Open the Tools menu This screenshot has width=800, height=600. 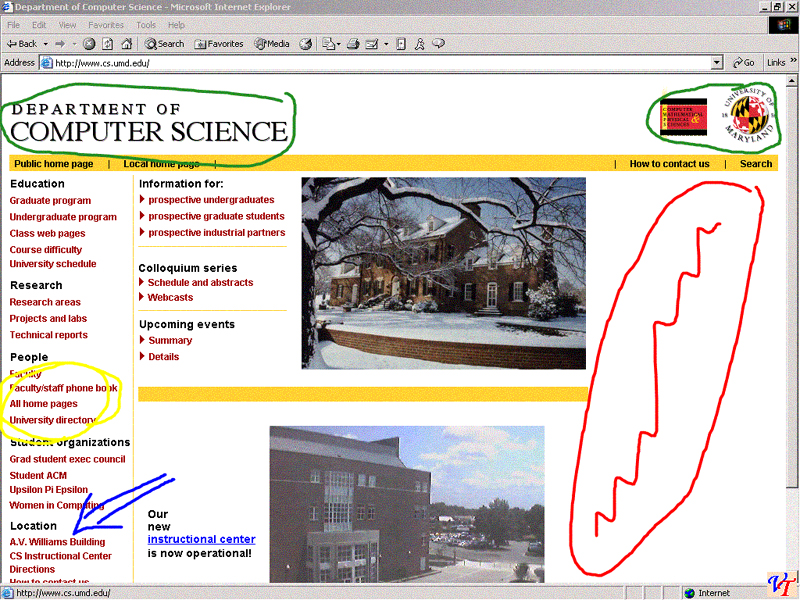146,25
